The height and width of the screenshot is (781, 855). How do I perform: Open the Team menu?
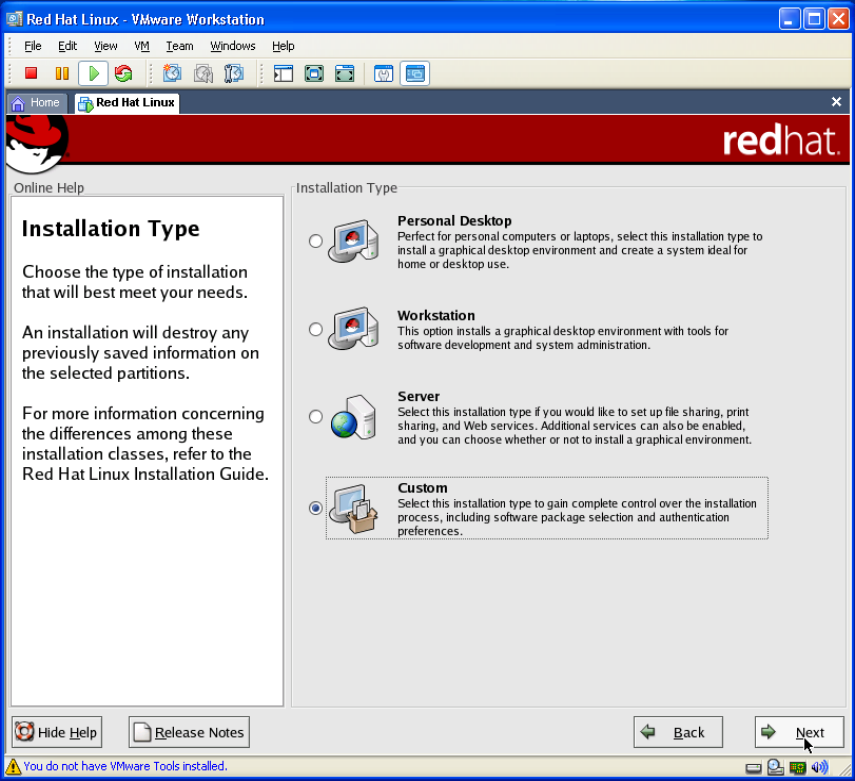click(179, 46)
